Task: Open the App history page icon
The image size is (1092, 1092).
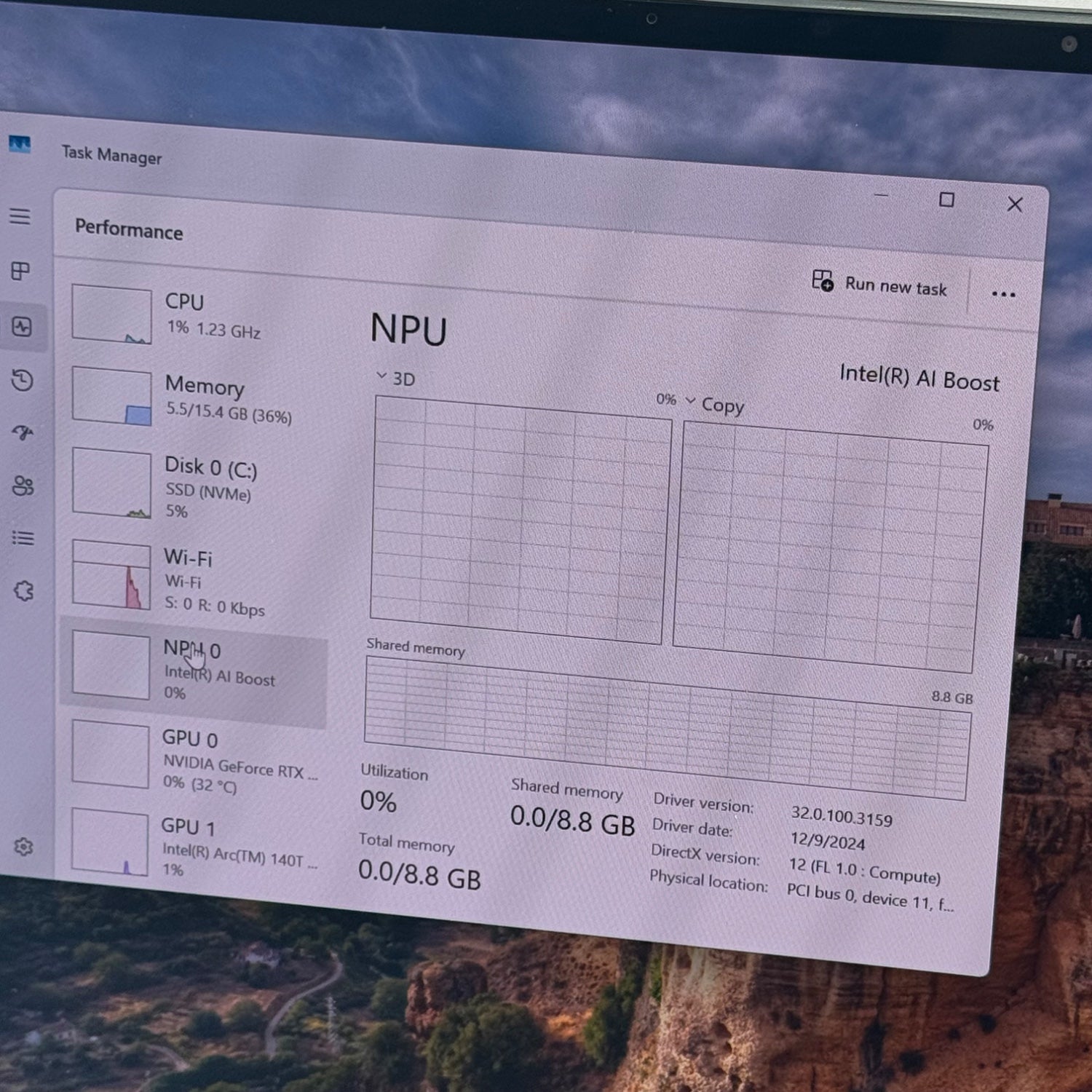Action: click(x=23, y=380)
